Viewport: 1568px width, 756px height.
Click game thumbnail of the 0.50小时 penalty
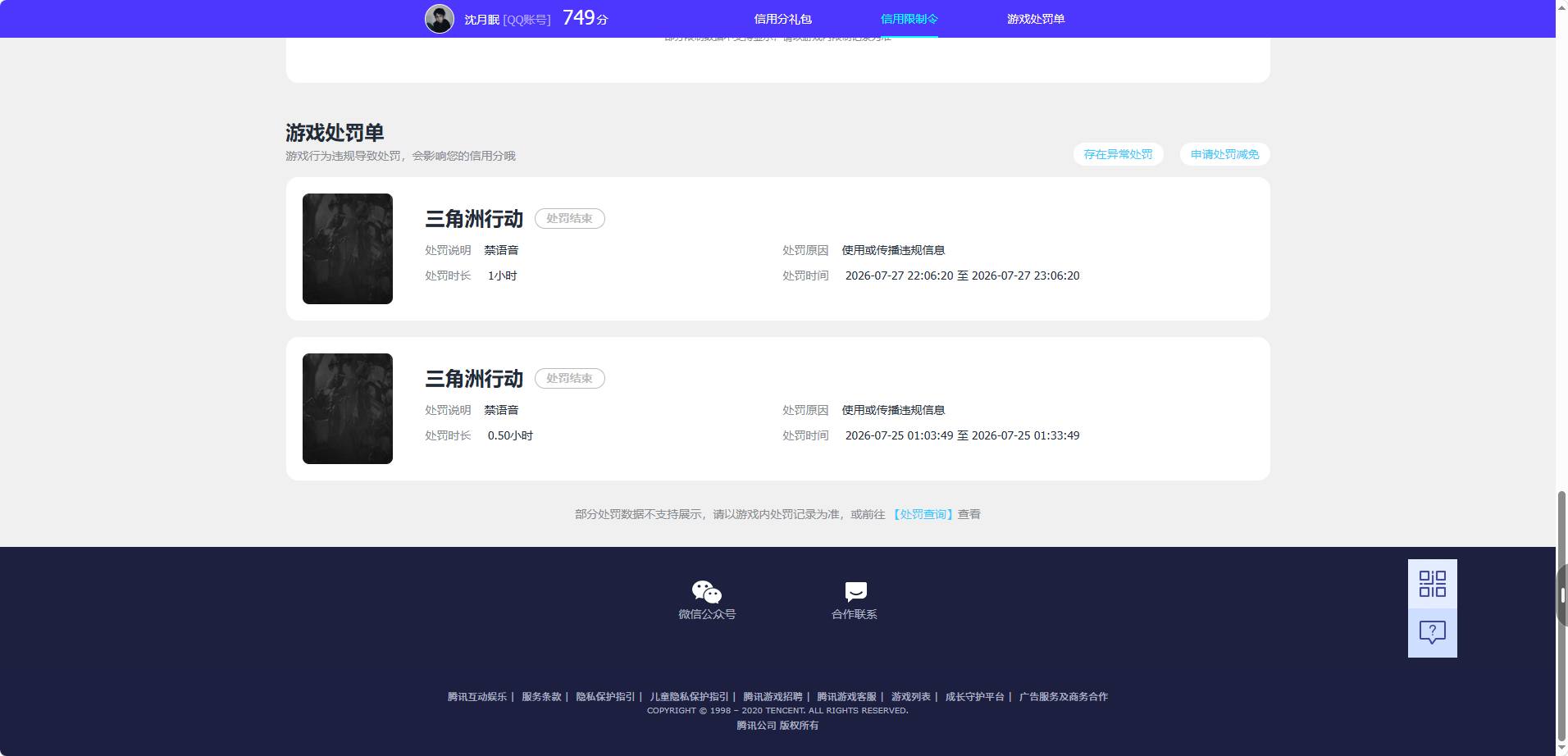click(x=348, y=408)
